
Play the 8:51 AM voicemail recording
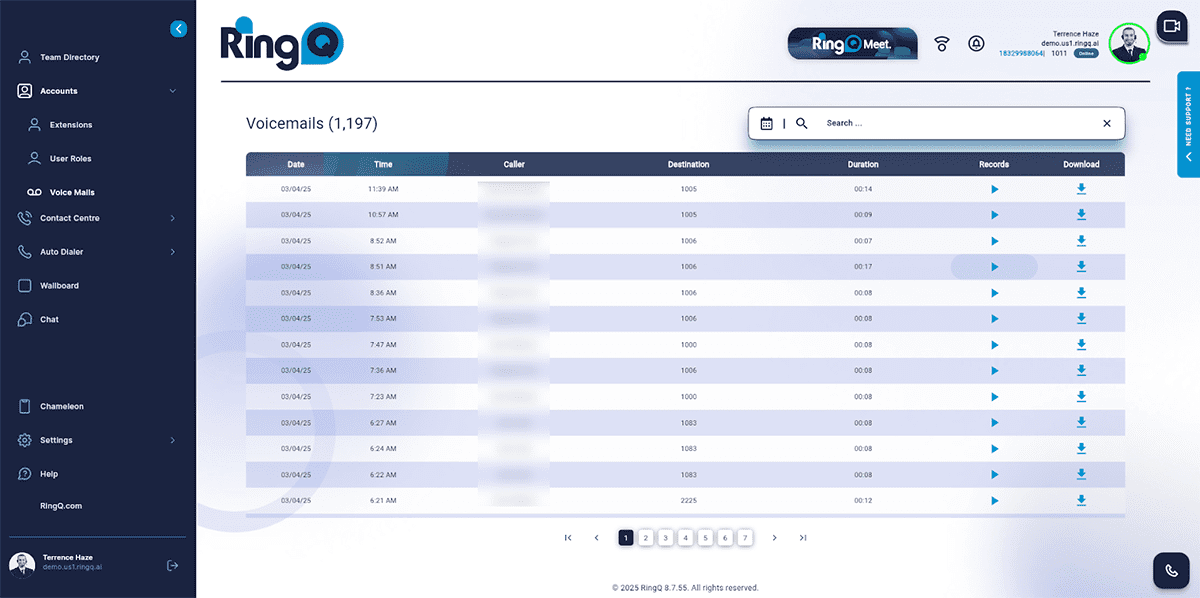pos(994,267)
